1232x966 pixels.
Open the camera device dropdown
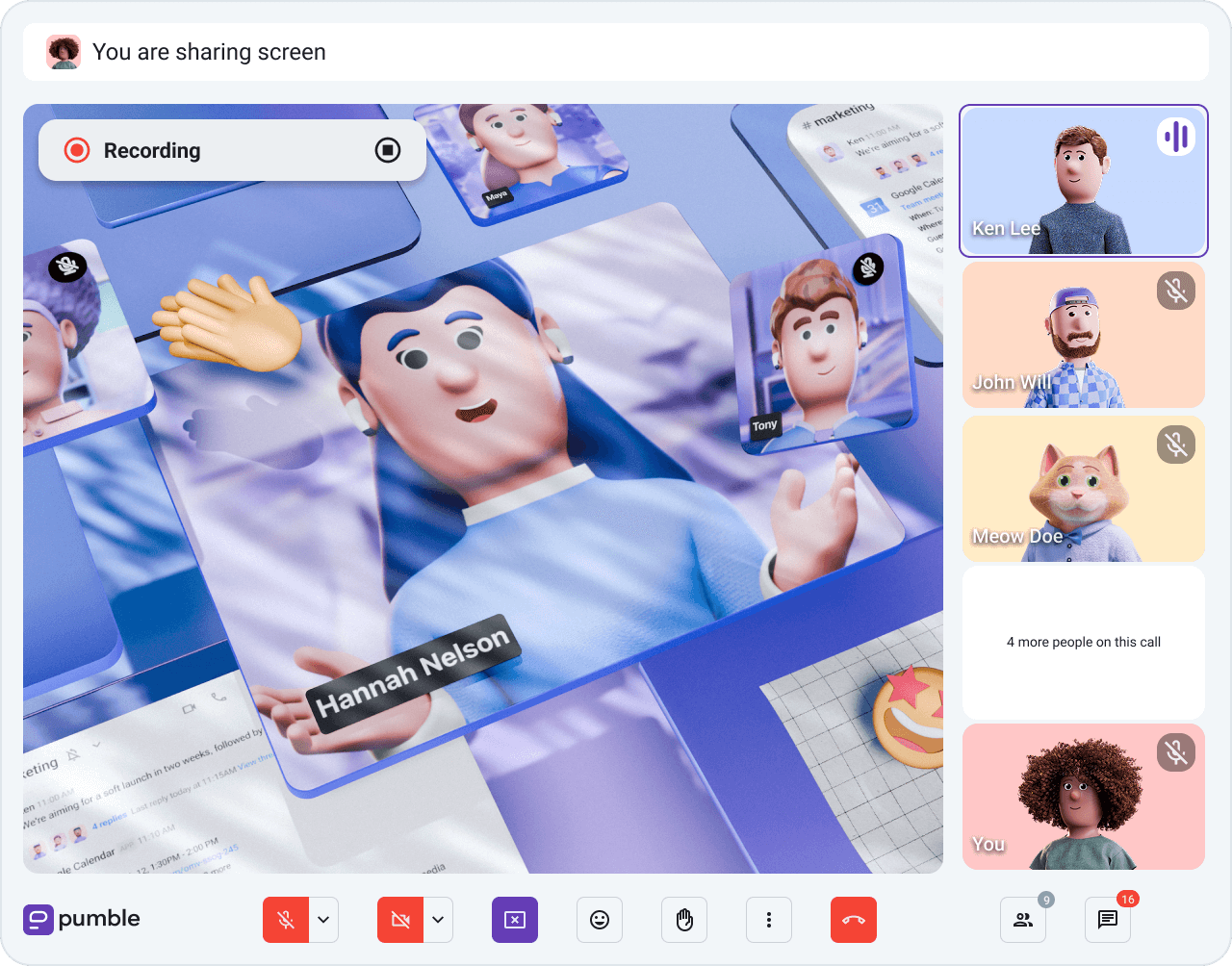[439, 920]
